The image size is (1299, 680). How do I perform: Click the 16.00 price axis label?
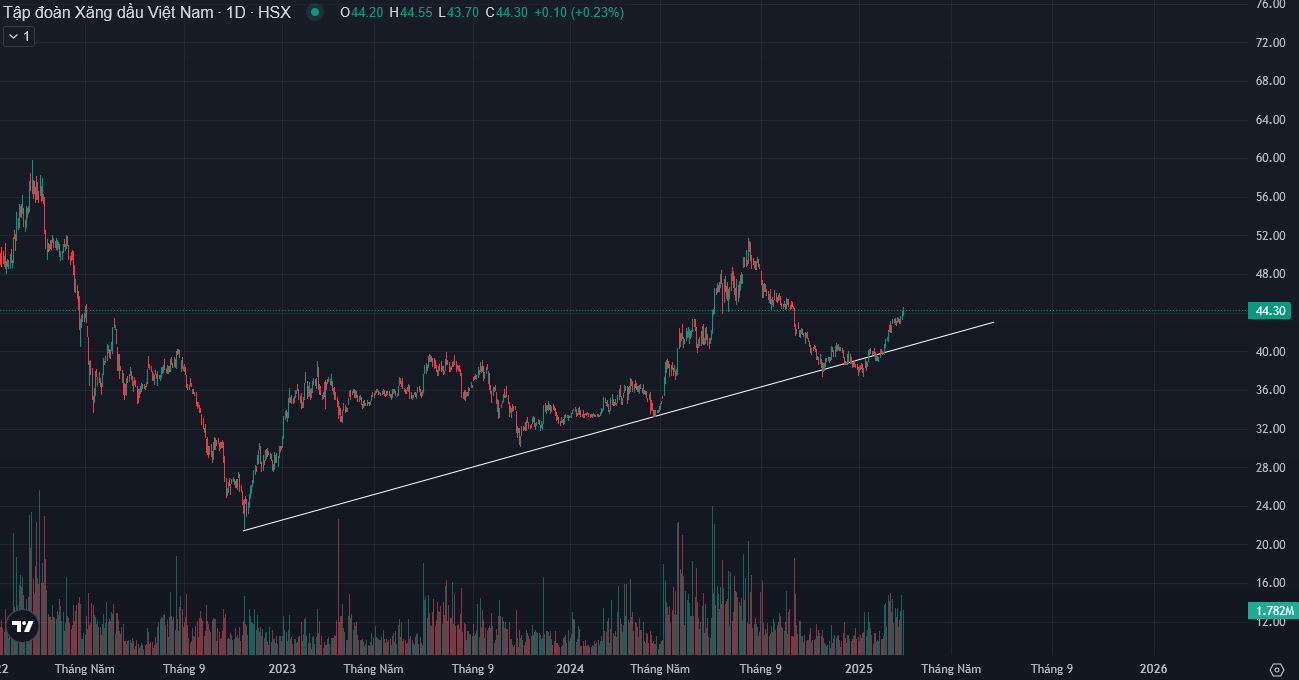1270,583
